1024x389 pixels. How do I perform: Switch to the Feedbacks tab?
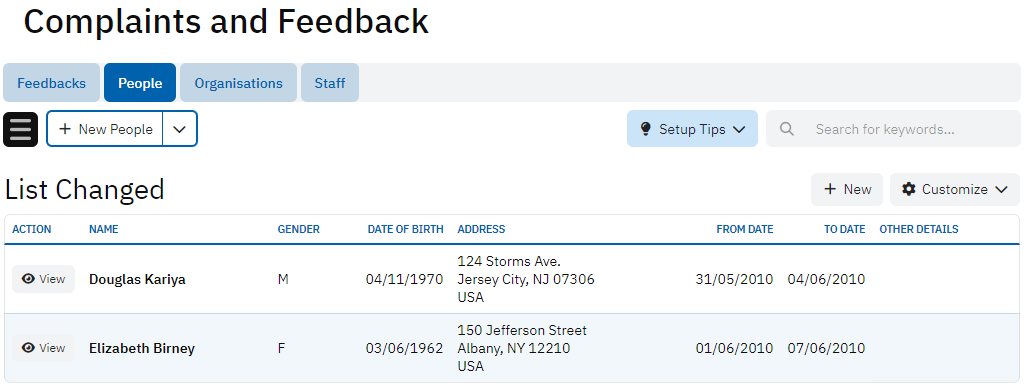pyautogui.click(x=52, y=83)
